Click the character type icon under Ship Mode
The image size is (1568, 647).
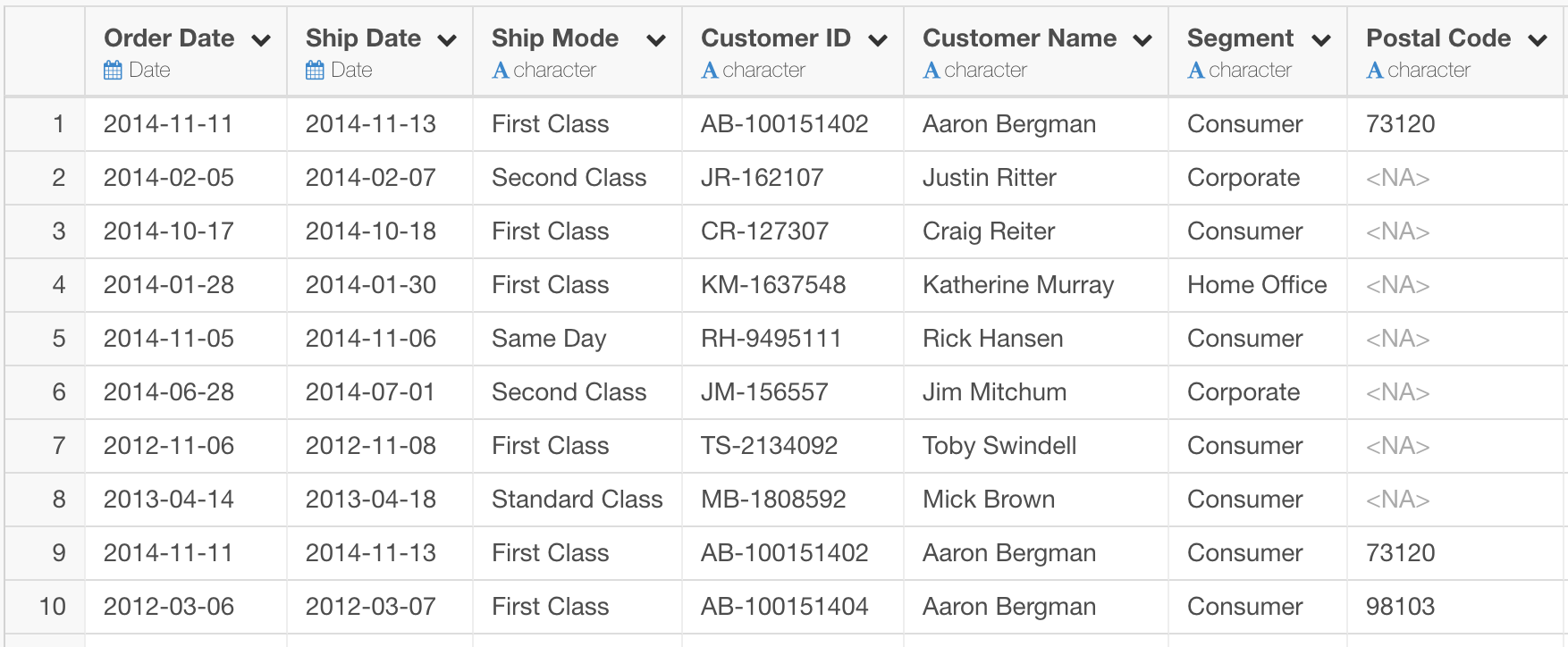(x=501, y=71)
